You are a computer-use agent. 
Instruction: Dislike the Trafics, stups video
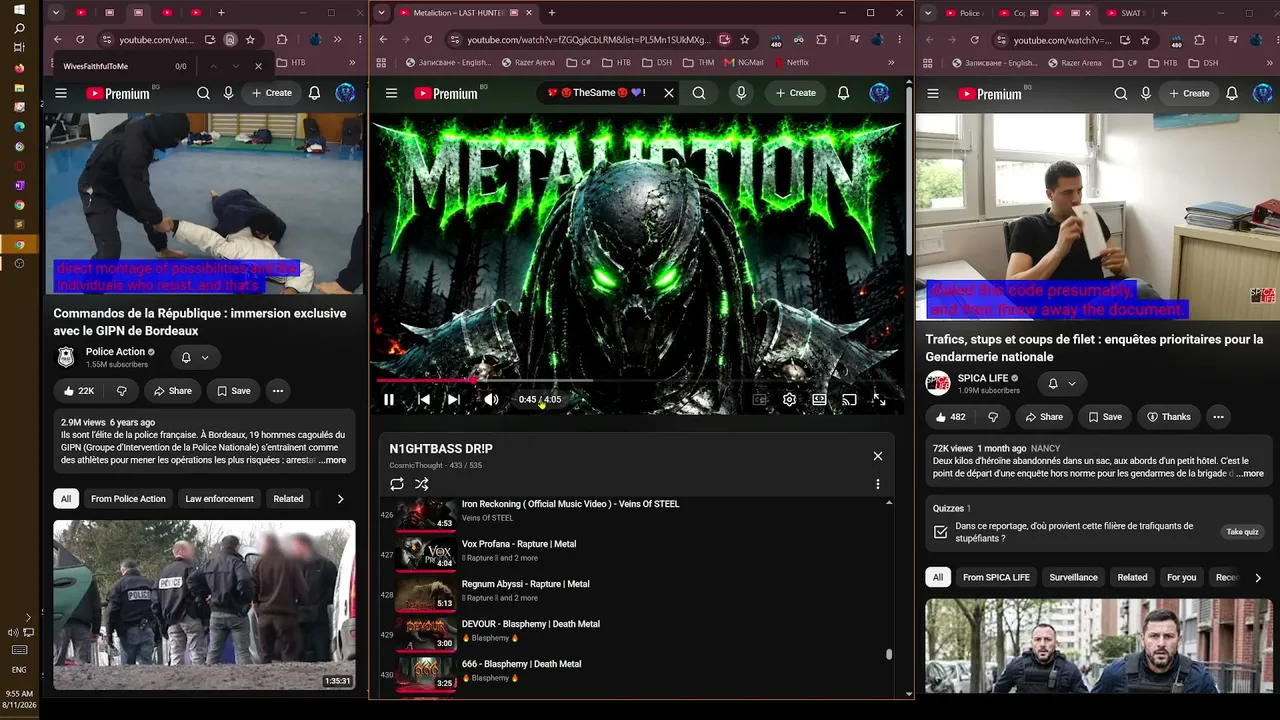tap(993, 417)
